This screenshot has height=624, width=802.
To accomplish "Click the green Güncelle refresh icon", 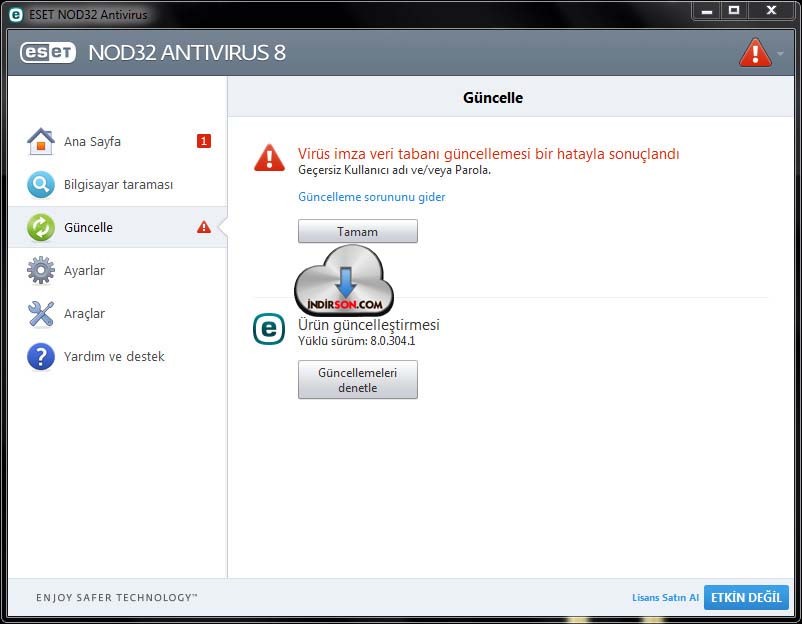I will point(41,227).
